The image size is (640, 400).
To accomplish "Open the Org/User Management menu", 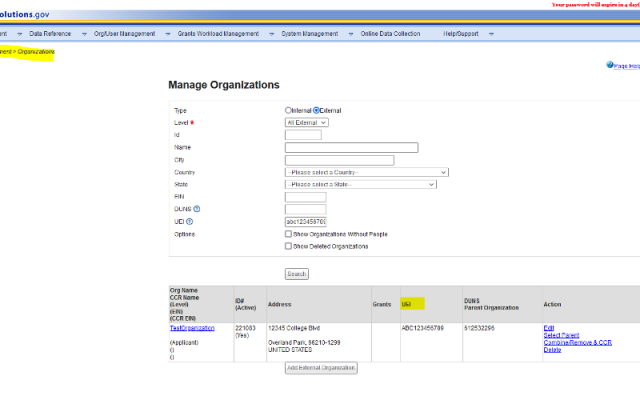I will 124,34.
